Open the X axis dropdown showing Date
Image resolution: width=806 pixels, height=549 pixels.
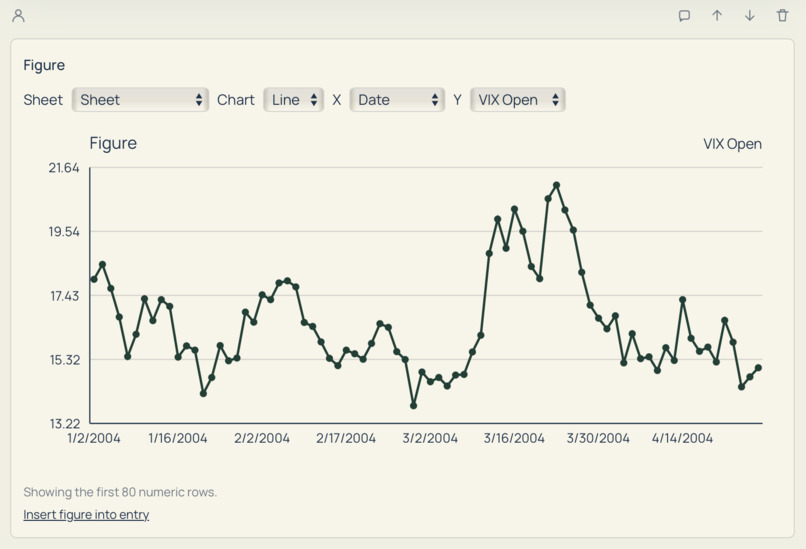(x=397, y=100)
